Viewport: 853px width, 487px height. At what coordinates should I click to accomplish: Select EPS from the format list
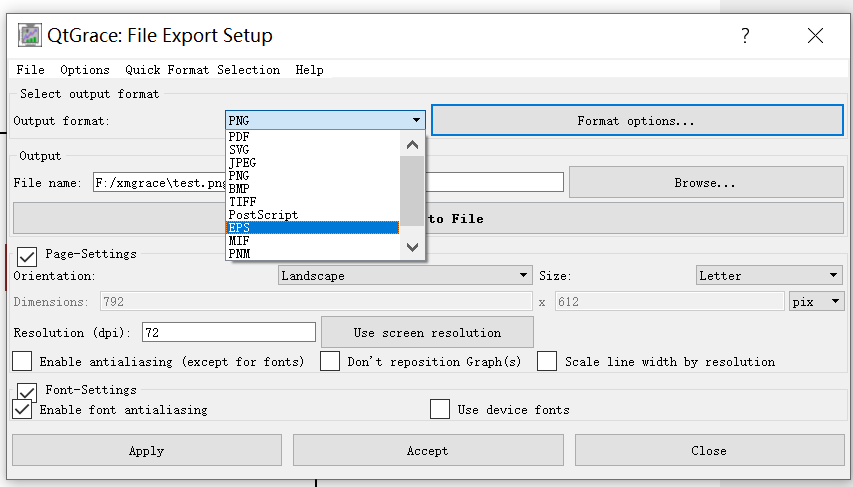312,228
